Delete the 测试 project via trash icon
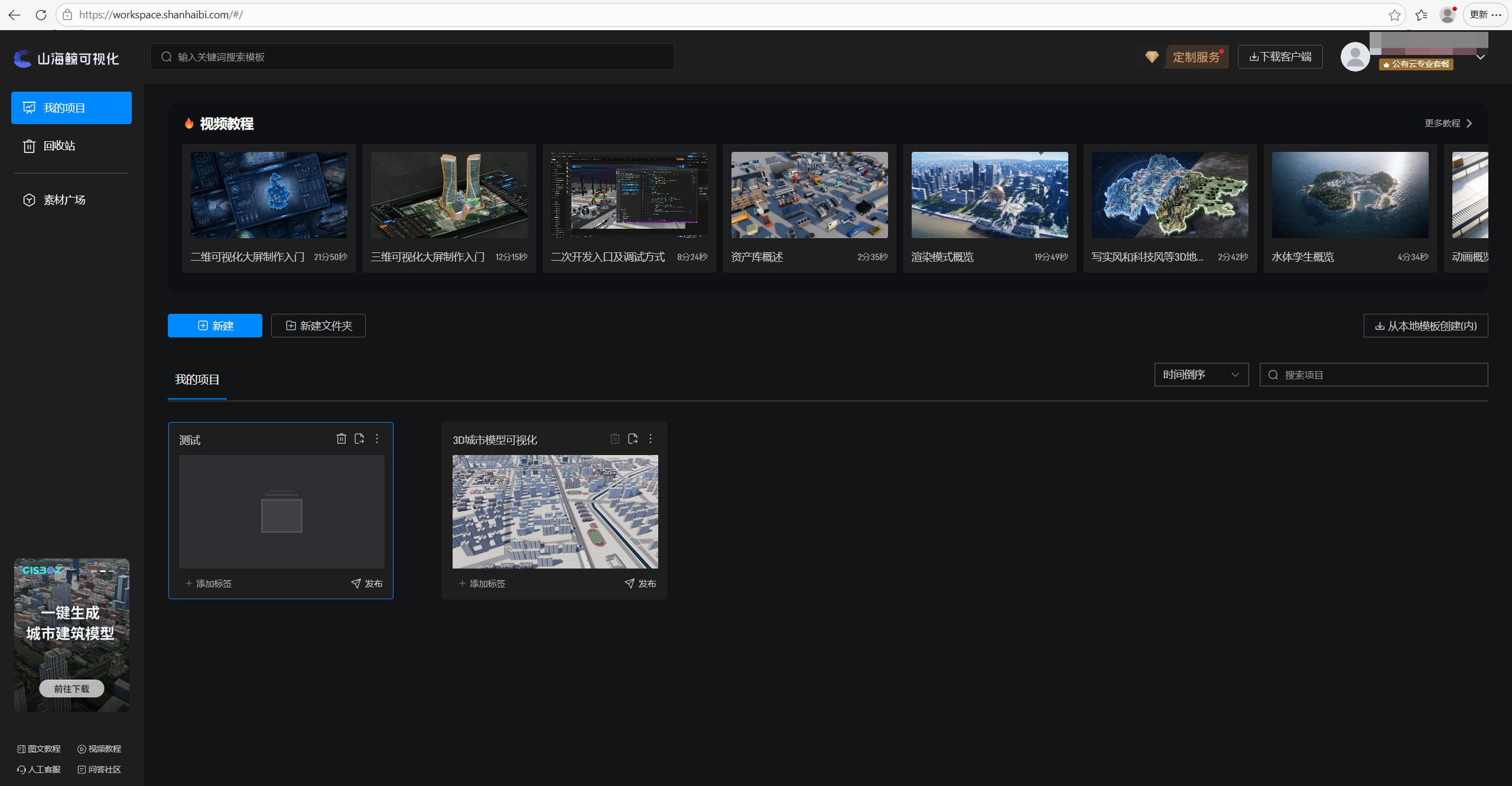This screenshot has height=786, width=1512. point(341,439)
